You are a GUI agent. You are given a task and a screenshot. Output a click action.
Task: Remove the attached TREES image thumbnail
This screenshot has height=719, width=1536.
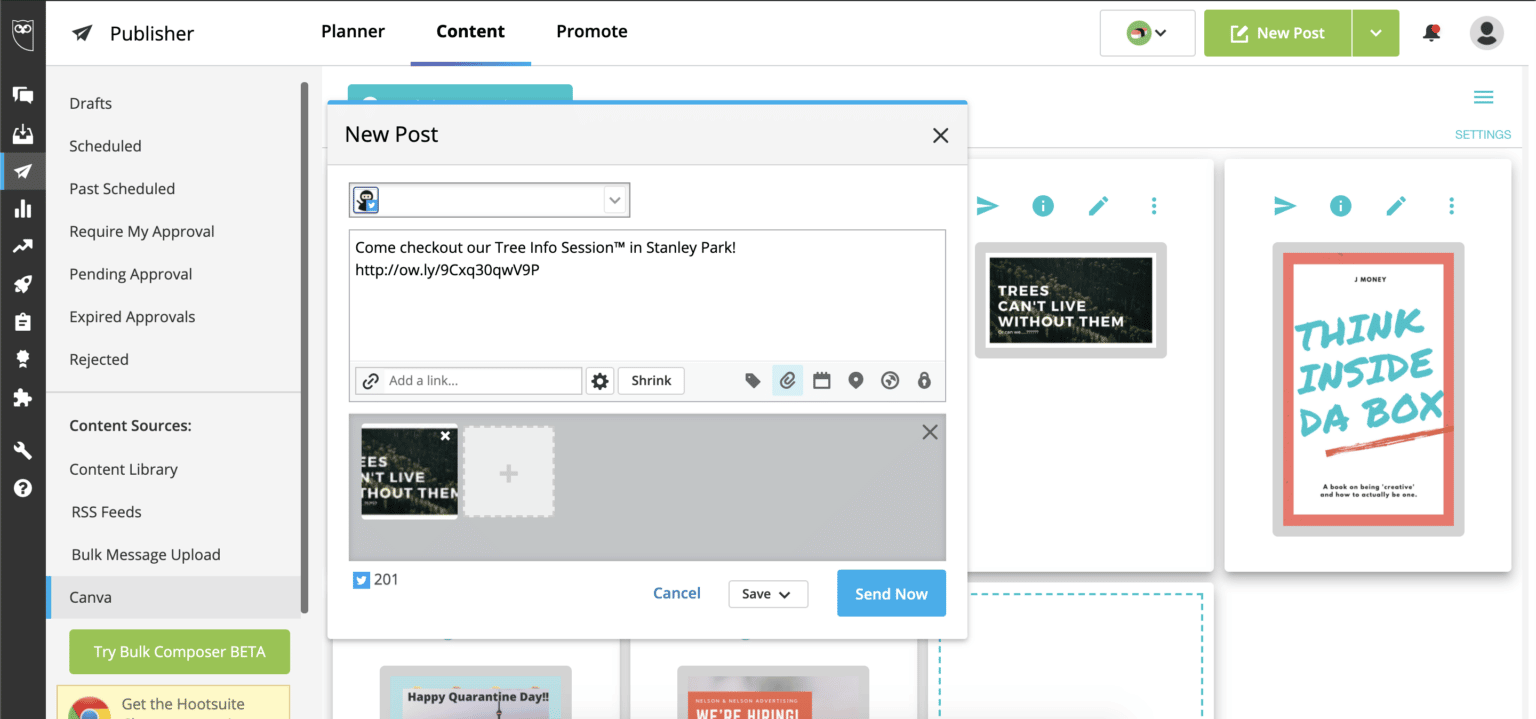pyautogui.click(x=444, y=435)
